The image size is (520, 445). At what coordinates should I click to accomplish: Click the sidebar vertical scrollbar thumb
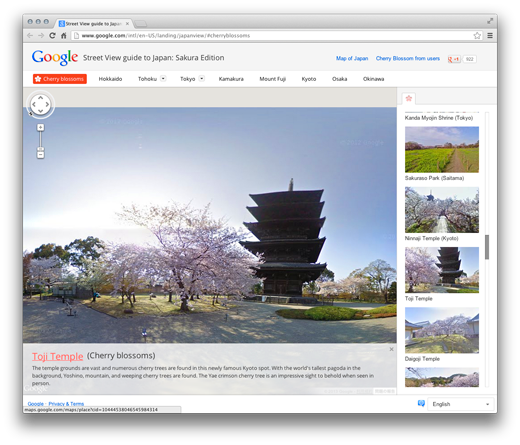tap(487, 247)
